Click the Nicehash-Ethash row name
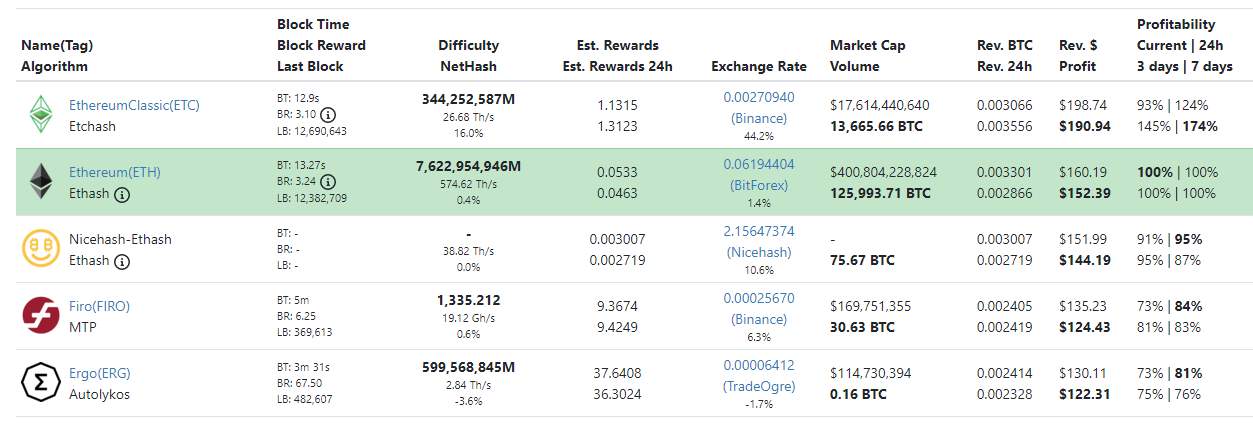 (x=120, y=239)
